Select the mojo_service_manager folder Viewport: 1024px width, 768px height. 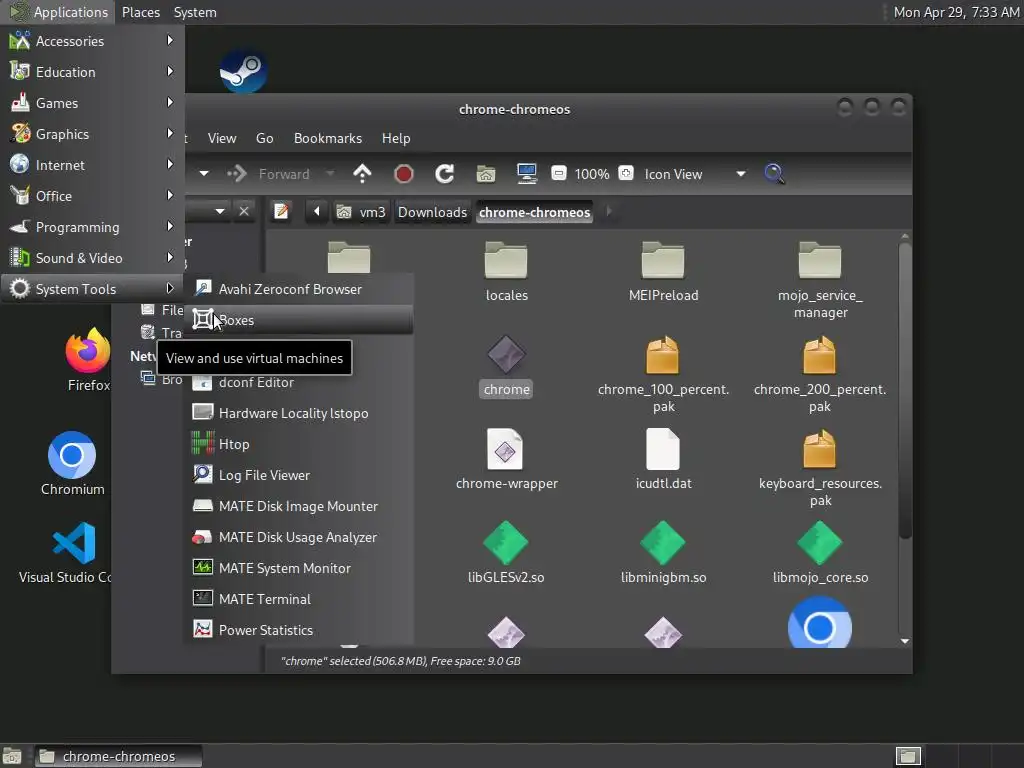[x=820, y=280]
